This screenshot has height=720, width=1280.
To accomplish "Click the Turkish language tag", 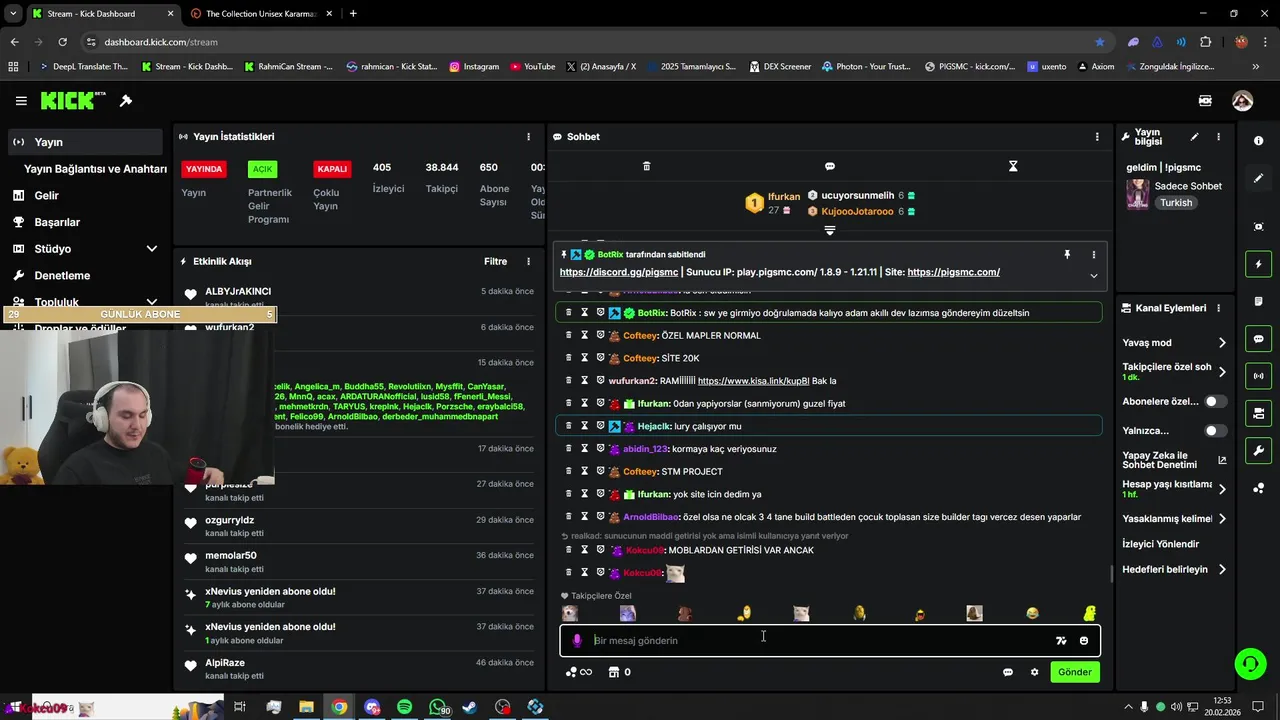I will point(1176,203).
